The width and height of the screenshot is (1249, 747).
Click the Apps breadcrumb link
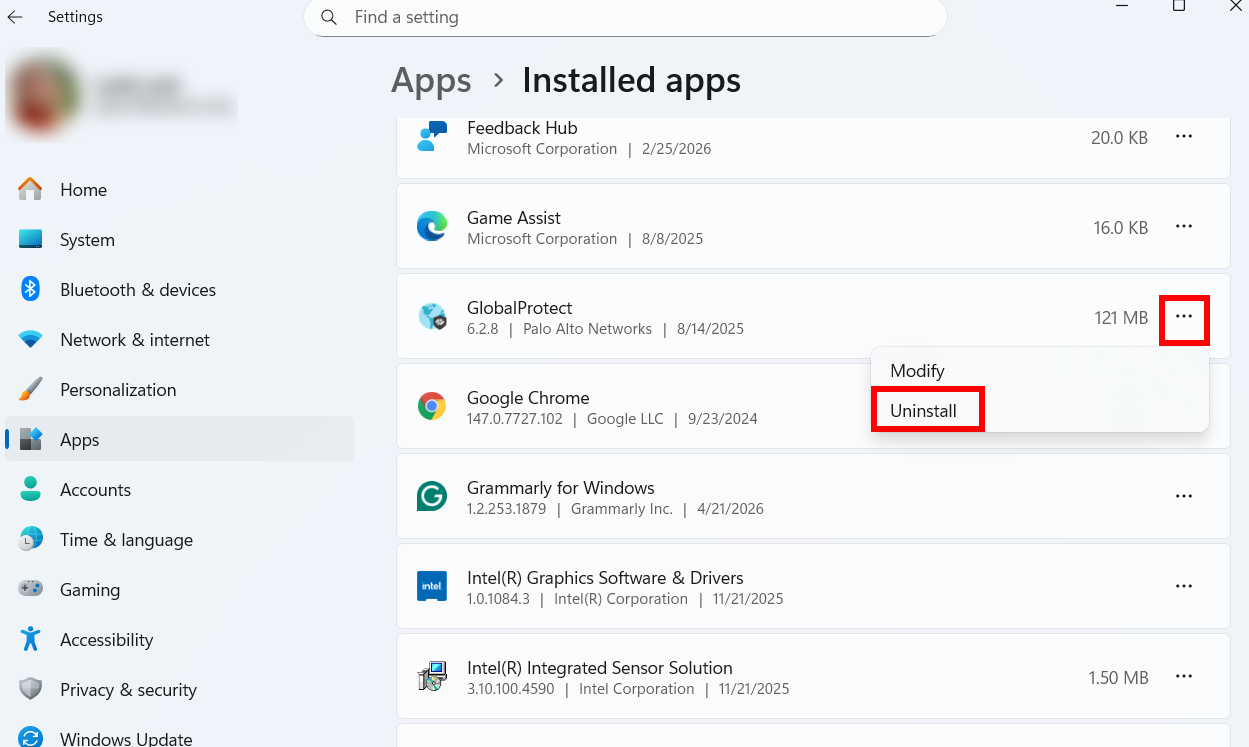(x=431, y=80)
